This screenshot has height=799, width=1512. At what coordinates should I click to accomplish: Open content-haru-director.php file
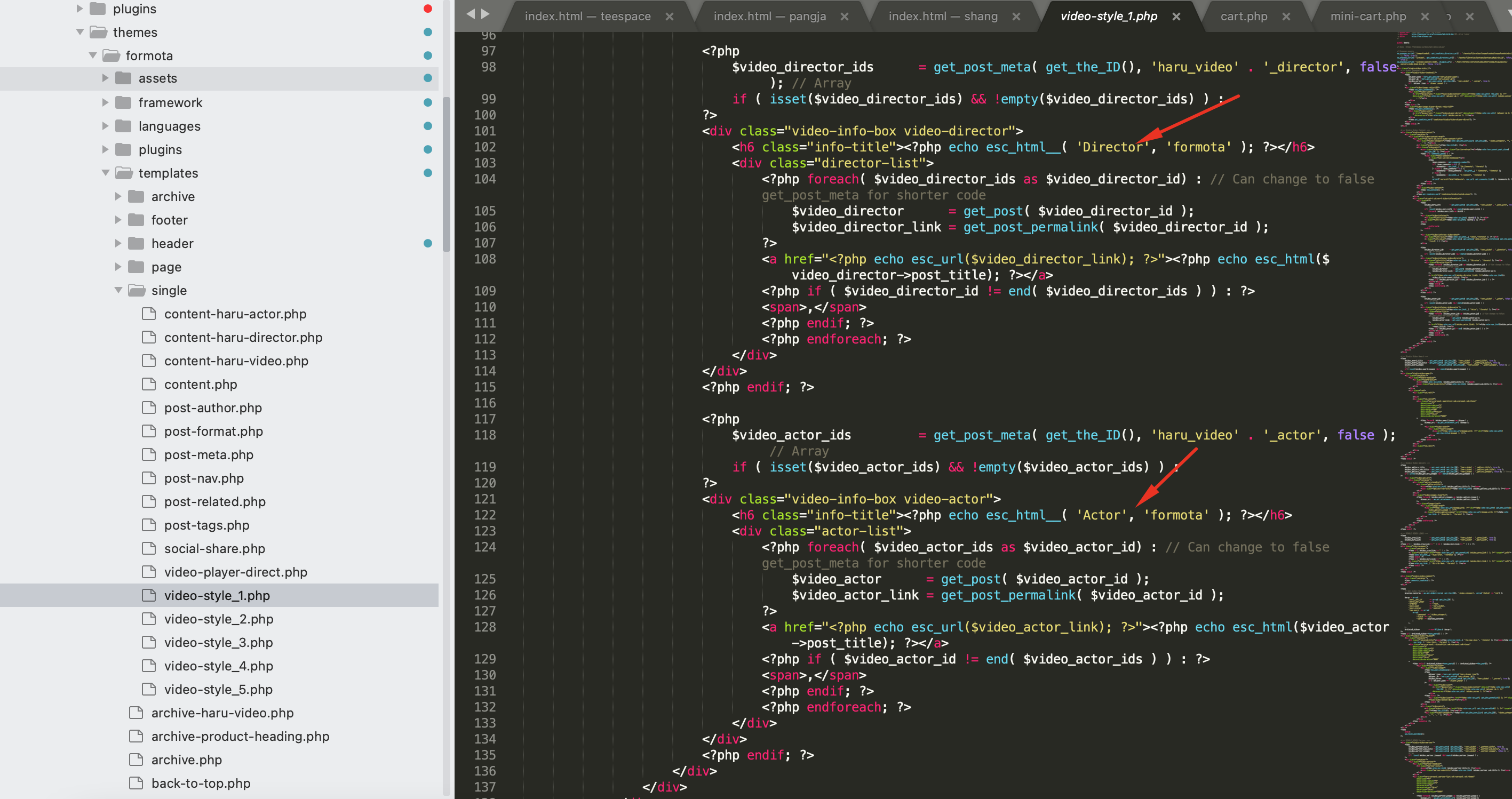pyautogui.click(x=243, y=337)
